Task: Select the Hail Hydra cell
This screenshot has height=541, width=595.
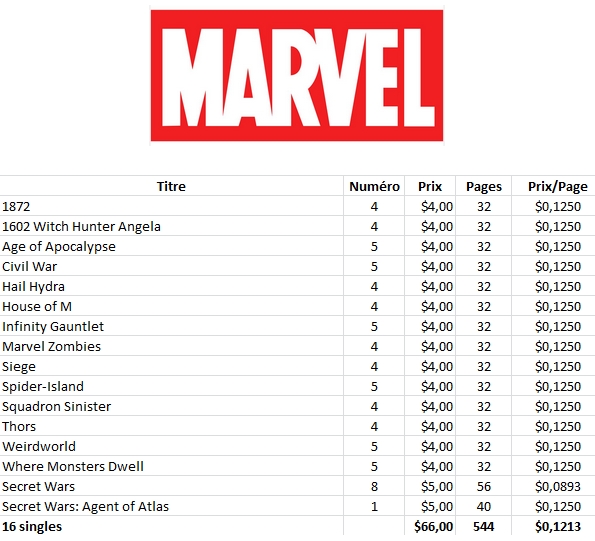Action: click(171, 286)
